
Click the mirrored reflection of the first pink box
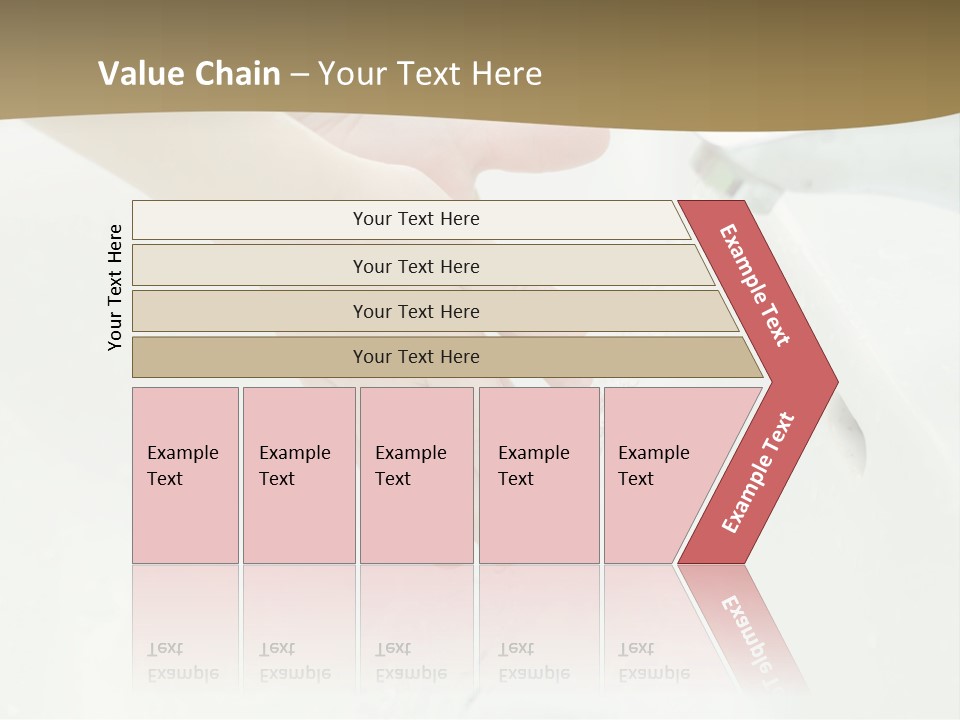pos(186,628)
